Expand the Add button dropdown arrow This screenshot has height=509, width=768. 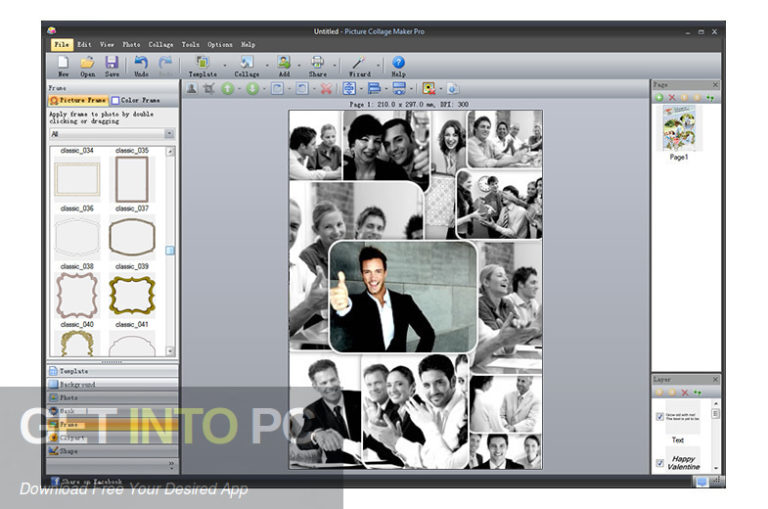coord(299,65)
